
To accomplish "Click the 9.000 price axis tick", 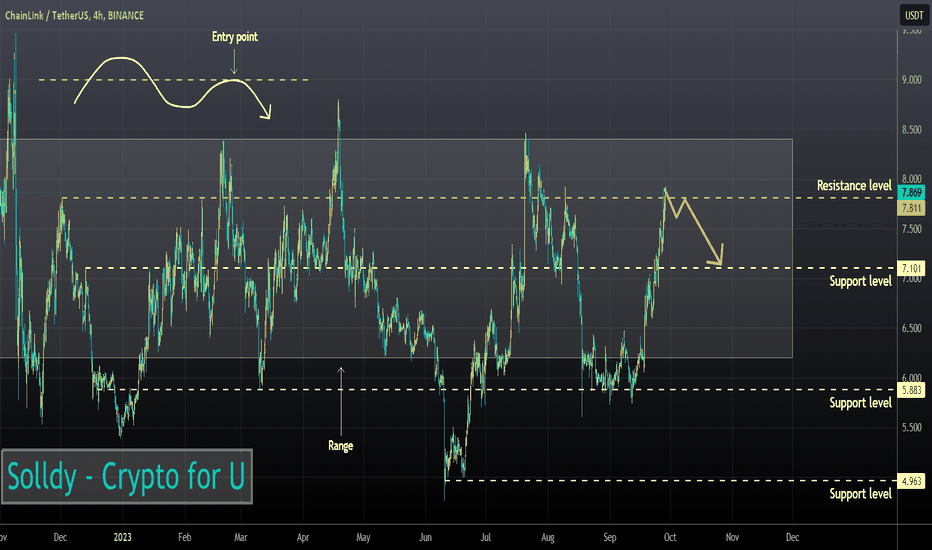I will click(x=912, y=80).
